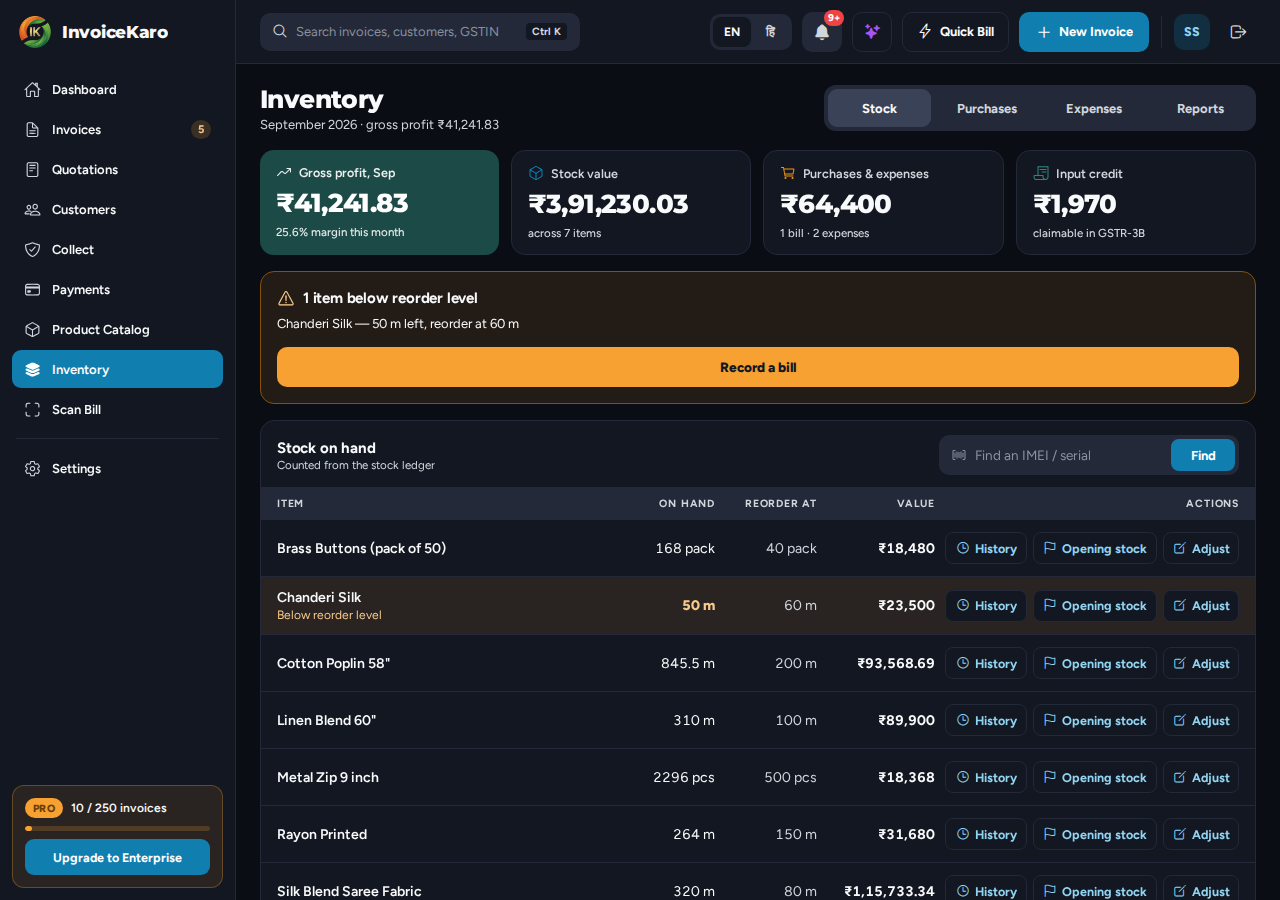Switch language to Hindi
Viewport: 1280px width, 900px height.
(770, 32)
